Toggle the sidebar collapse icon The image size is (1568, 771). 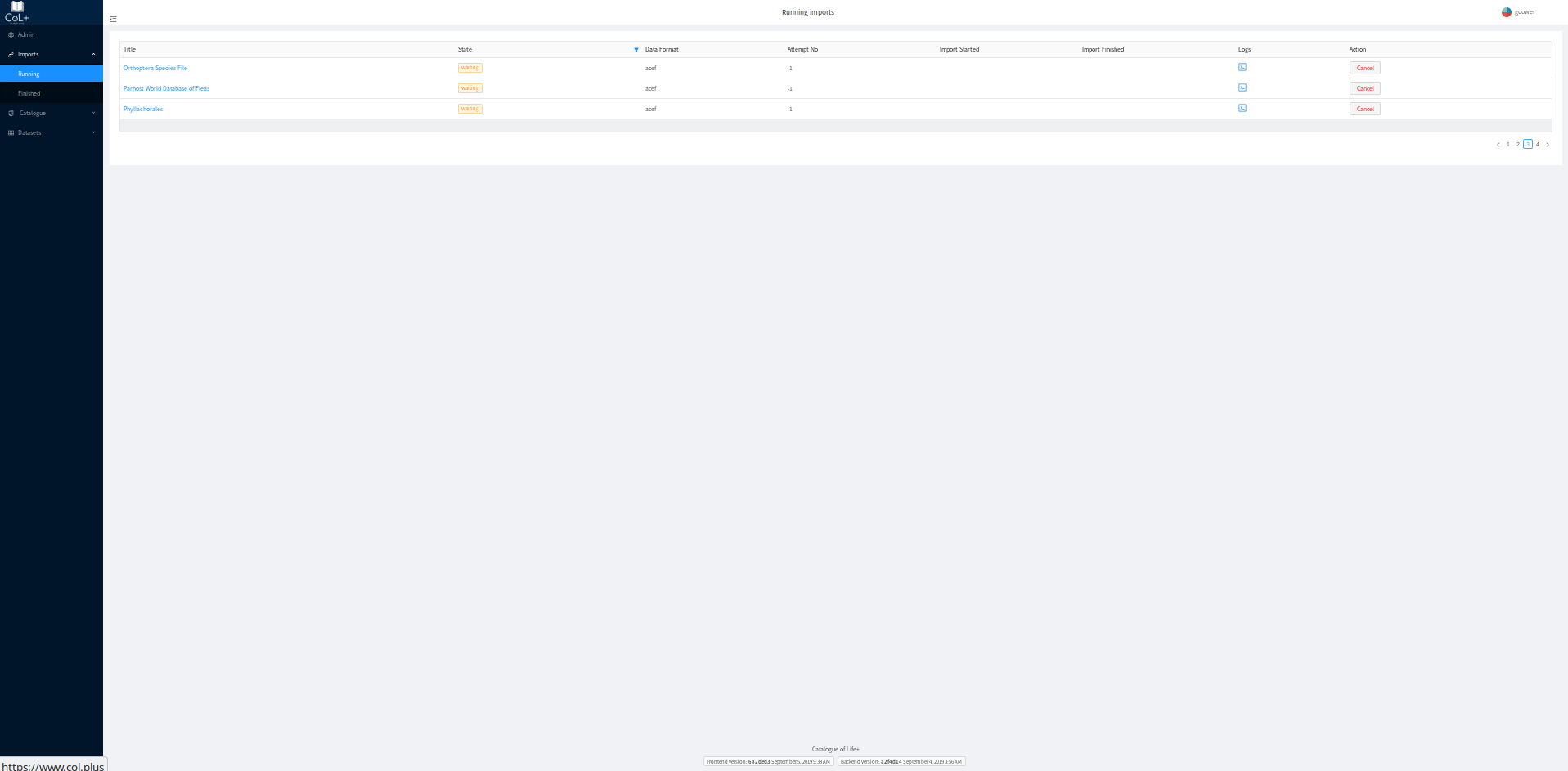113,19
